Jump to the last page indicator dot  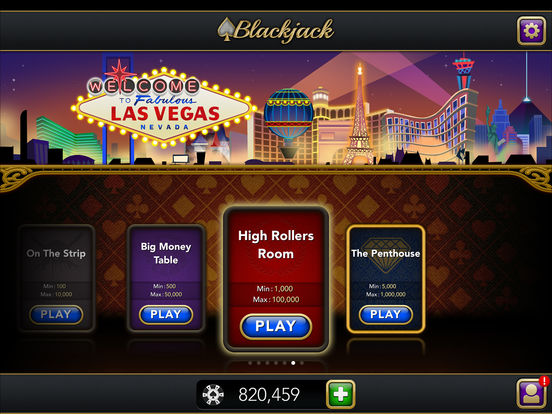point(302,363)
